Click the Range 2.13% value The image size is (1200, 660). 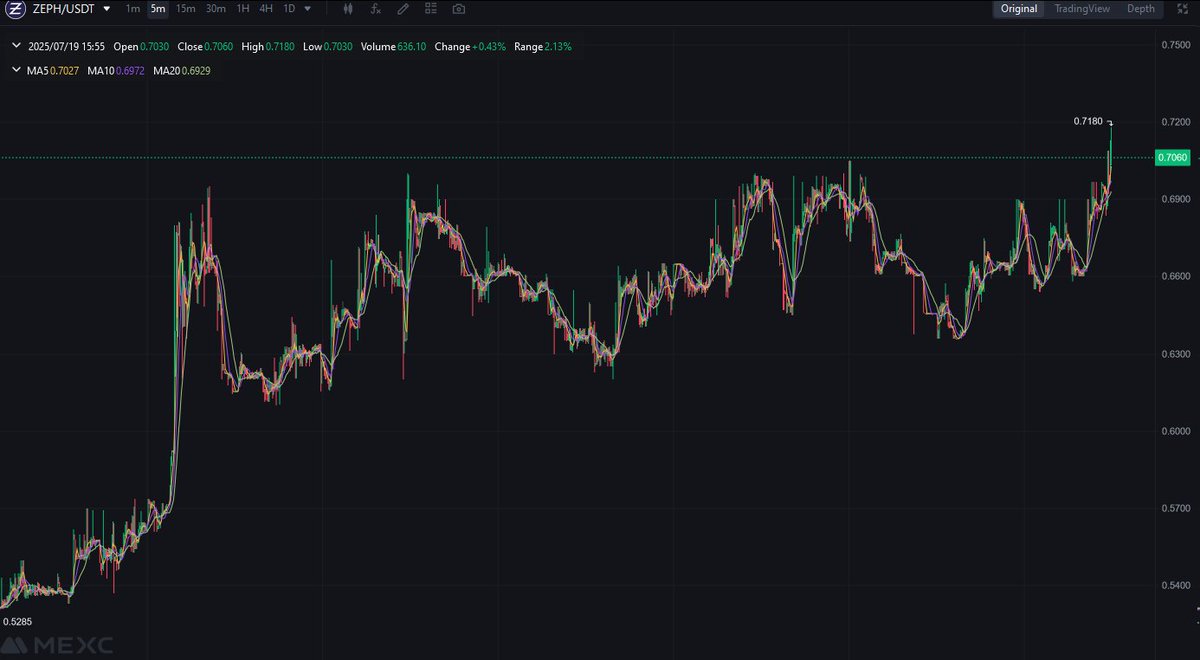[x=543, y=47]
